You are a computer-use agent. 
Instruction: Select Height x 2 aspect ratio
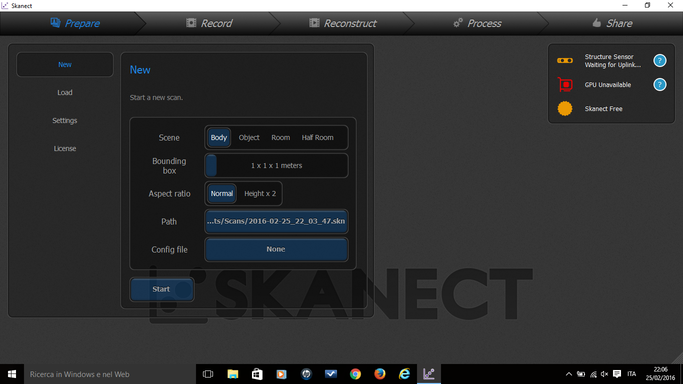pyautogui.click(x=260, y=194)
